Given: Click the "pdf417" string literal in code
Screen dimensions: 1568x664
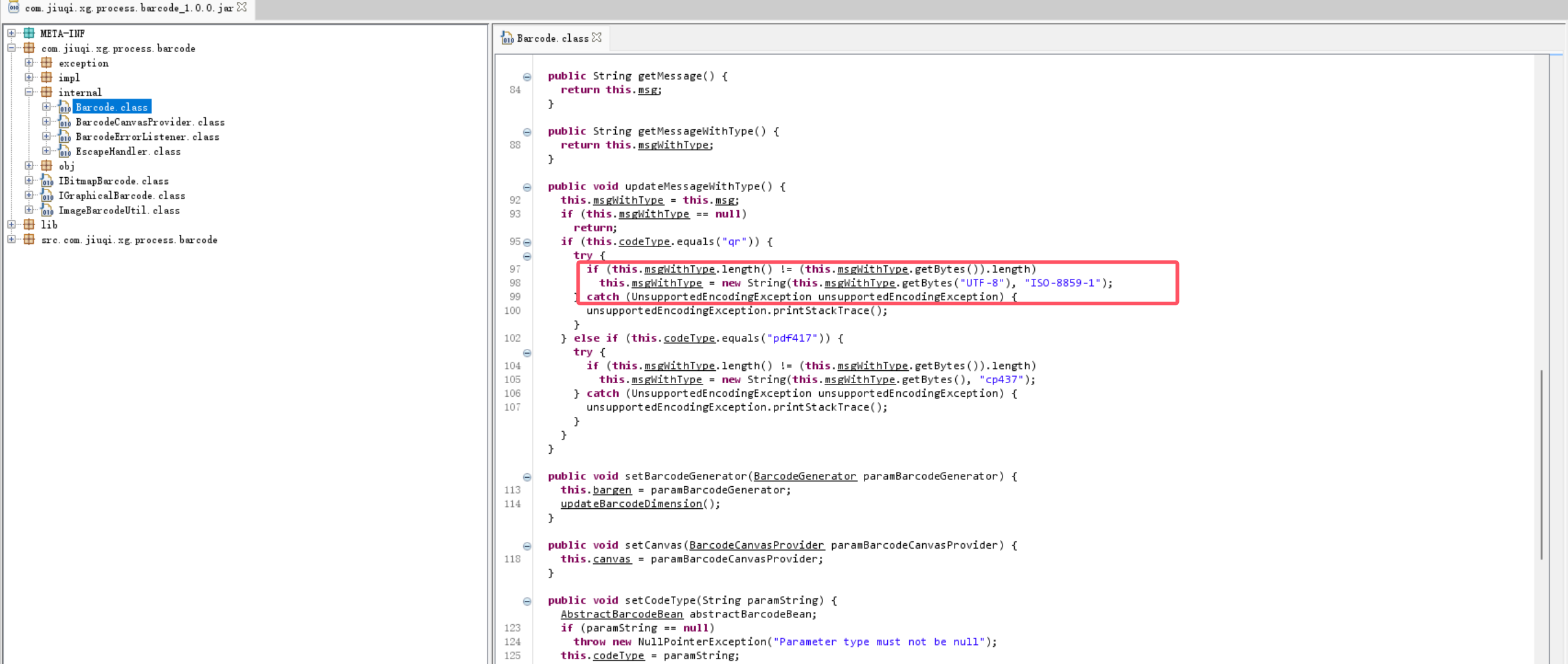Looking at the screenshot, I should 792,338.
